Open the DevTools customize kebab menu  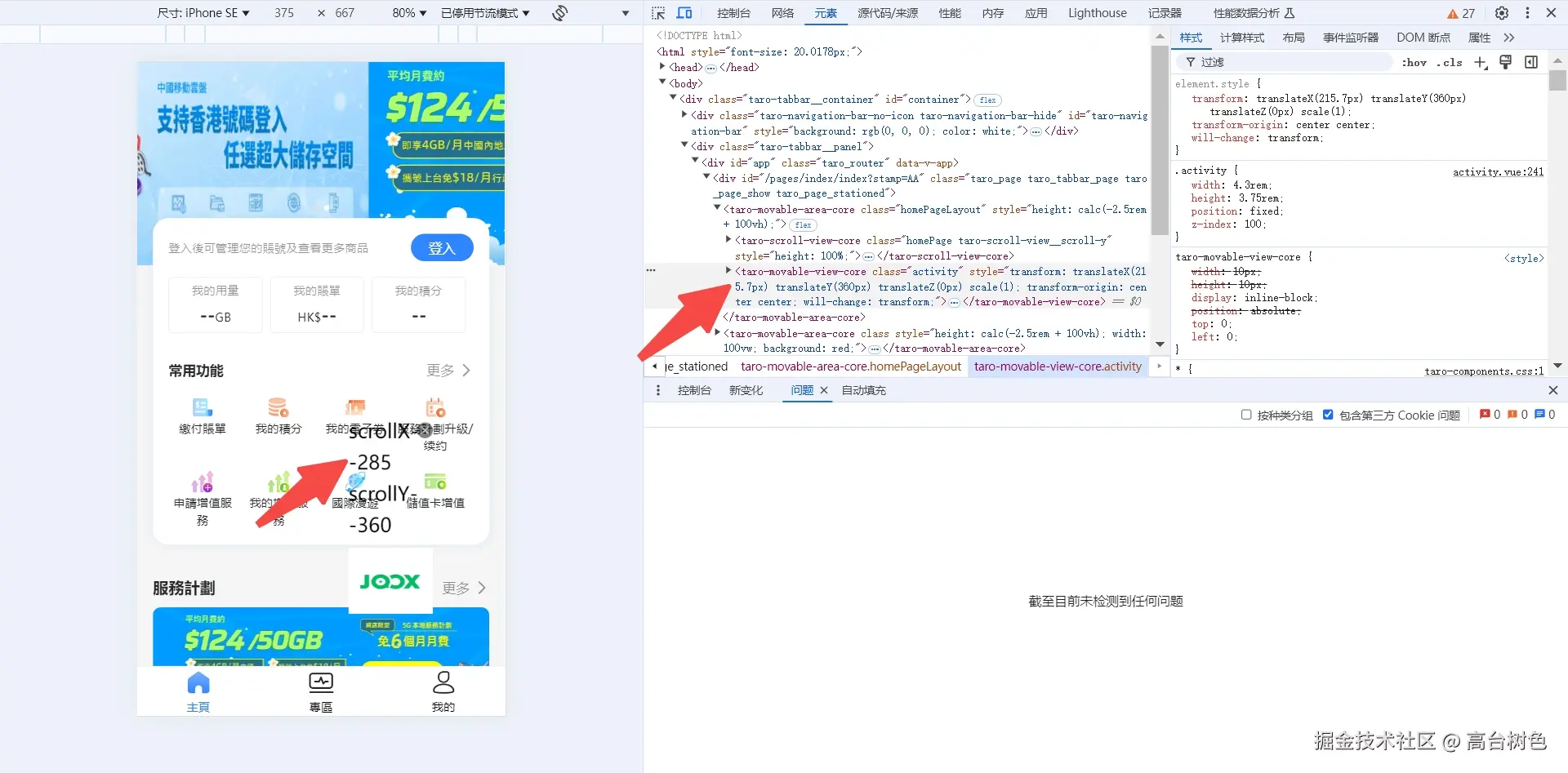coord(1527,13)
